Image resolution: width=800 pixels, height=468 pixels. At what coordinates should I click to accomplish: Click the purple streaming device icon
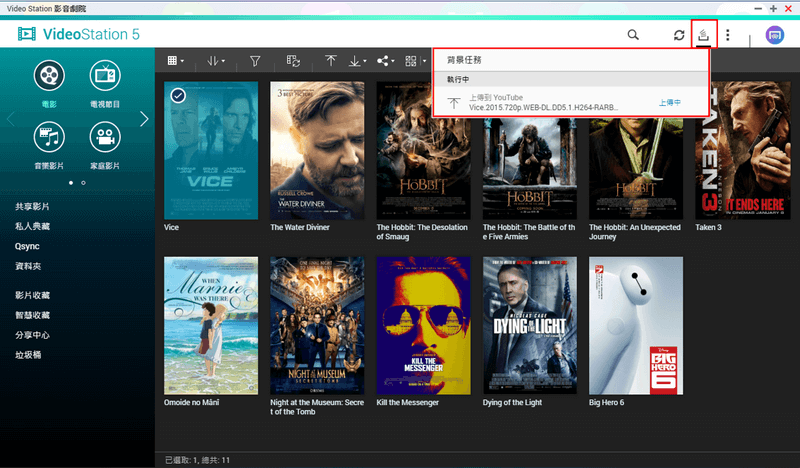click(774, 35)
